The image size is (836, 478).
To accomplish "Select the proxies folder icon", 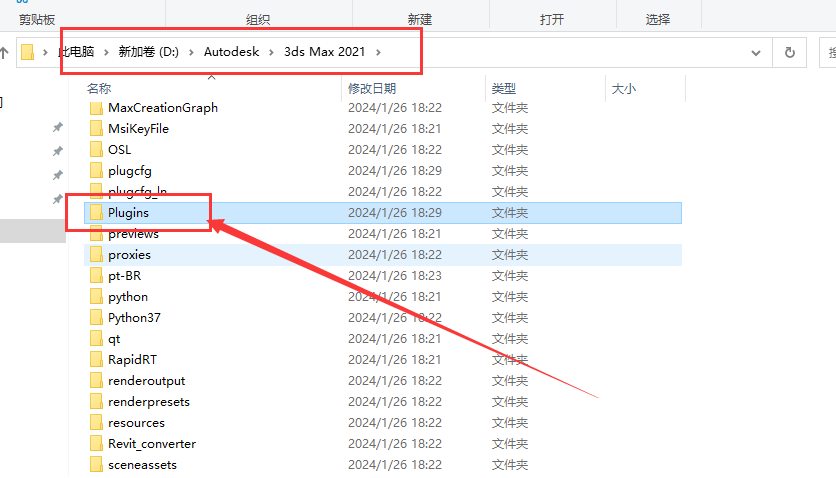I will pyautogui.click(x=97, y=255).
